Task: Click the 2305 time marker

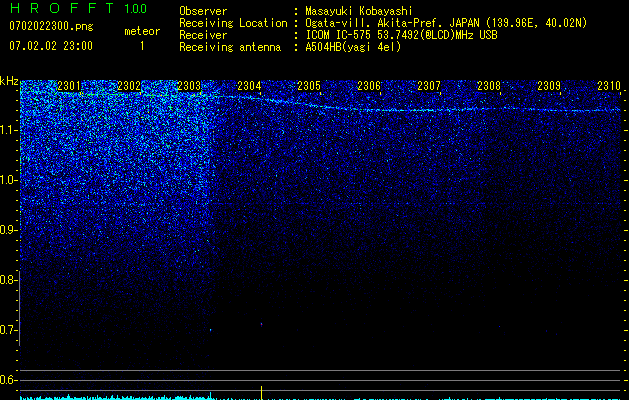Action: (x=309, y=86)
